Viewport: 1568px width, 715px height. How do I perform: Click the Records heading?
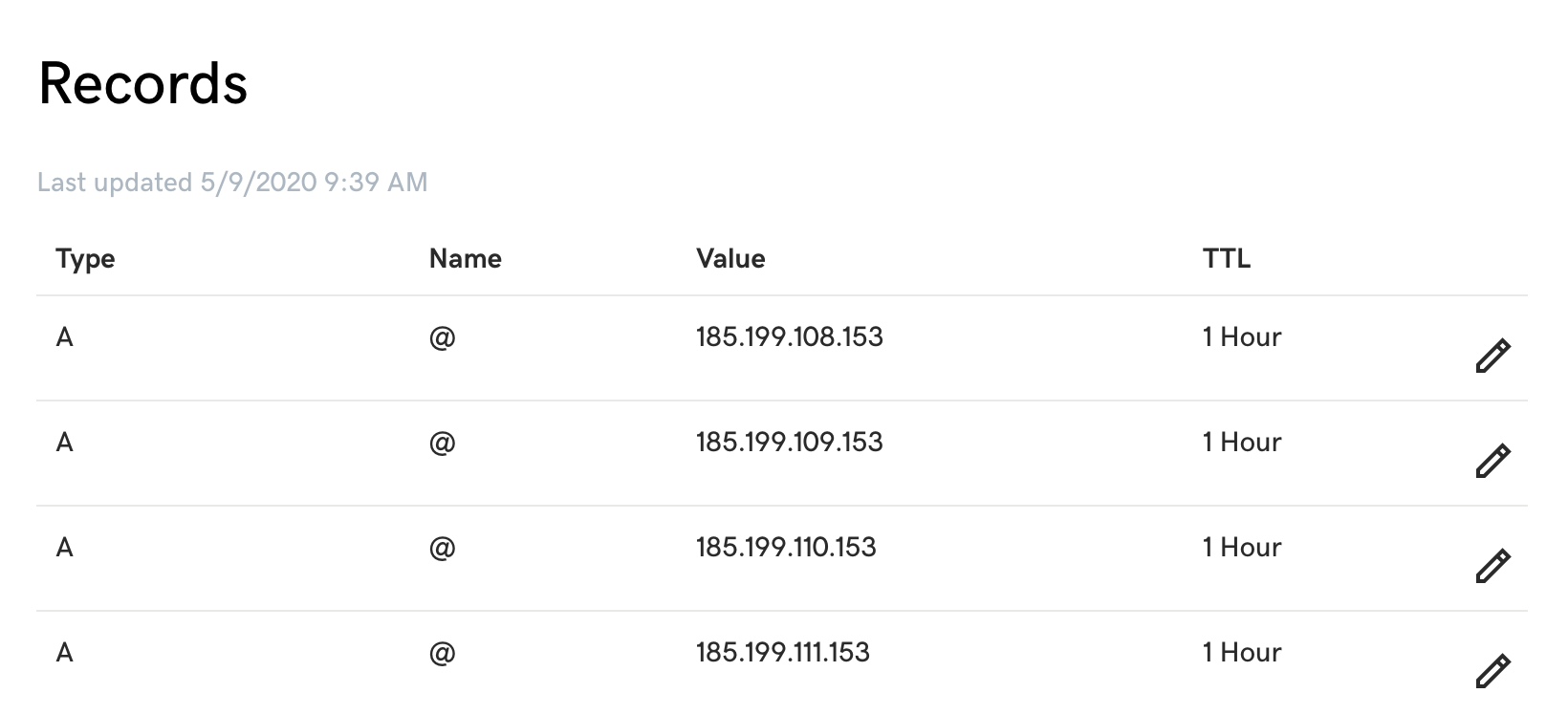click(143, 83)
